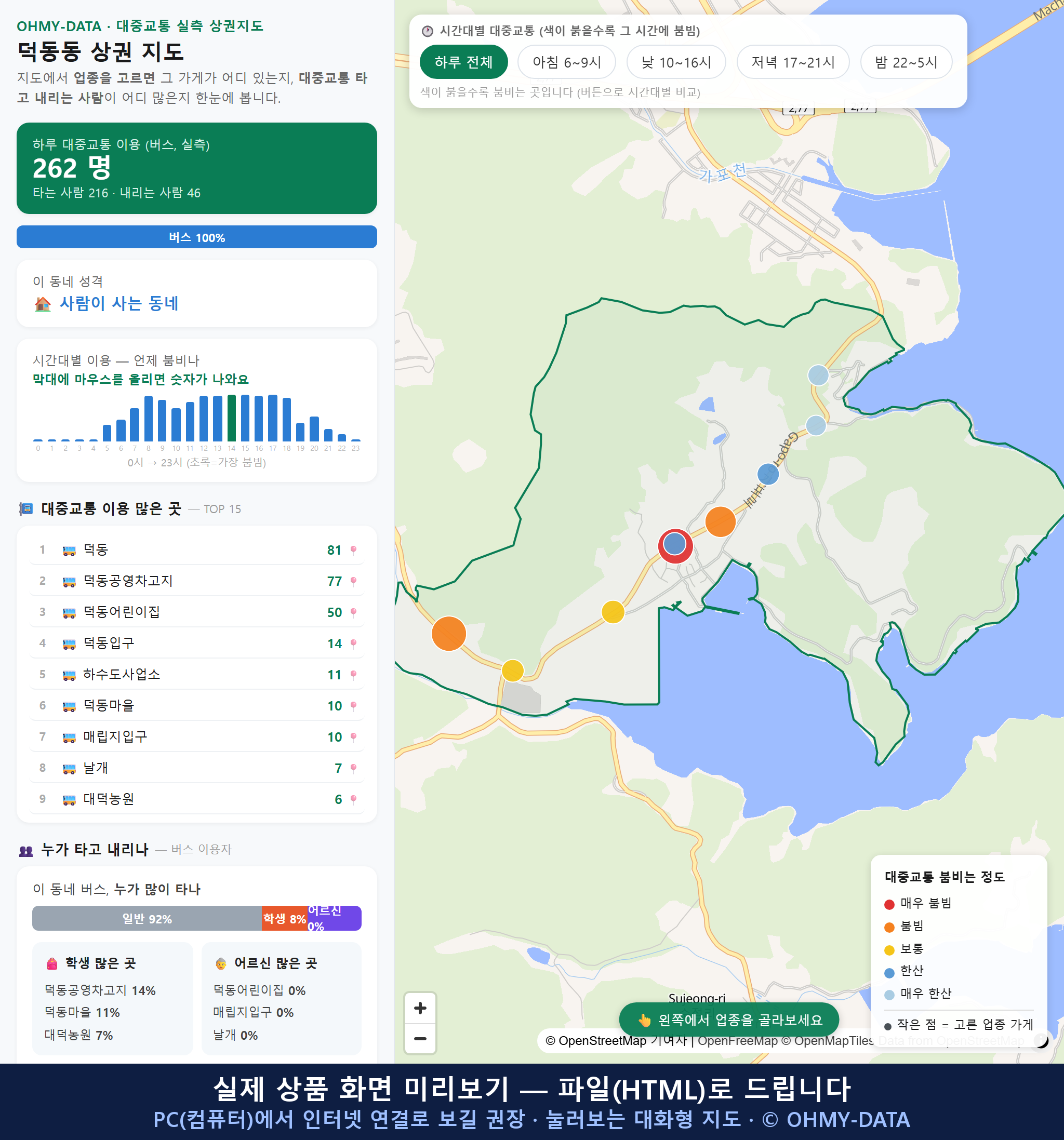This screenshot has width=1064, height=1140.
Task: Click the 왼쪽에서 업종을 골라보세요 button
Action: pyautogui.click(x=729, y=1020)
